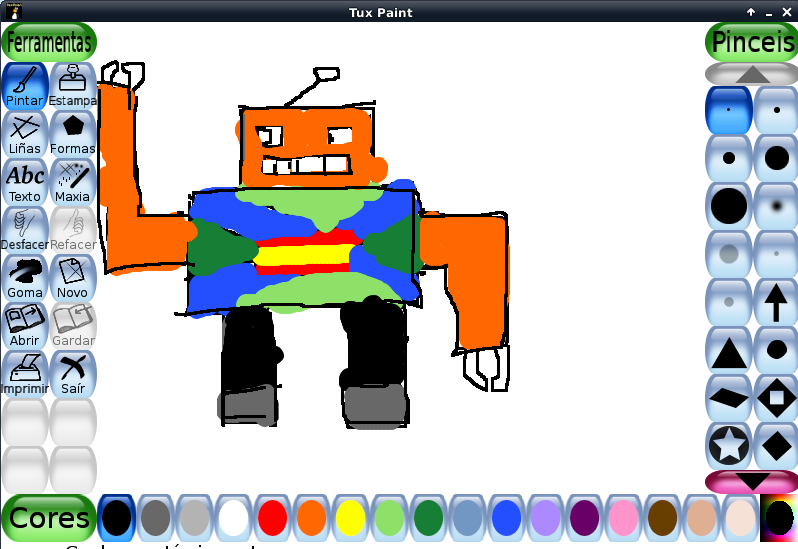Save the drawing with Gardar
The width and height of the screenshot is (798, 549).
coord(73,326)
